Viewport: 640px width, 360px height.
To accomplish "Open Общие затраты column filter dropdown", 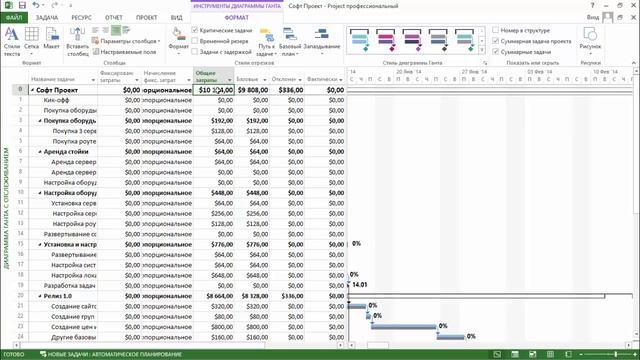I will coord(230,80).
